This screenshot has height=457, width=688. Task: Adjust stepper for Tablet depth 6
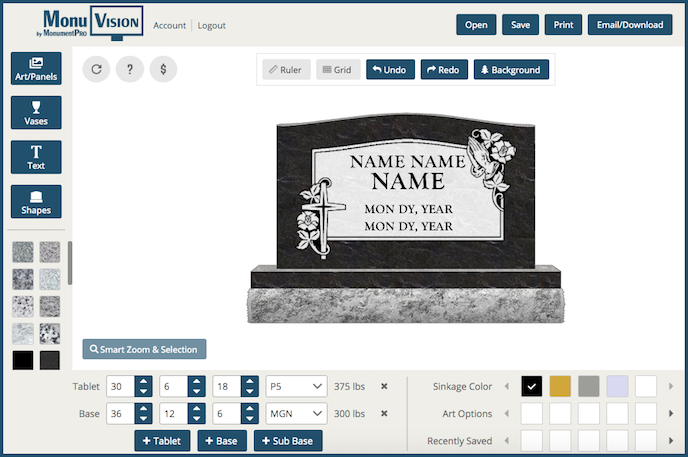coord(197,386)
